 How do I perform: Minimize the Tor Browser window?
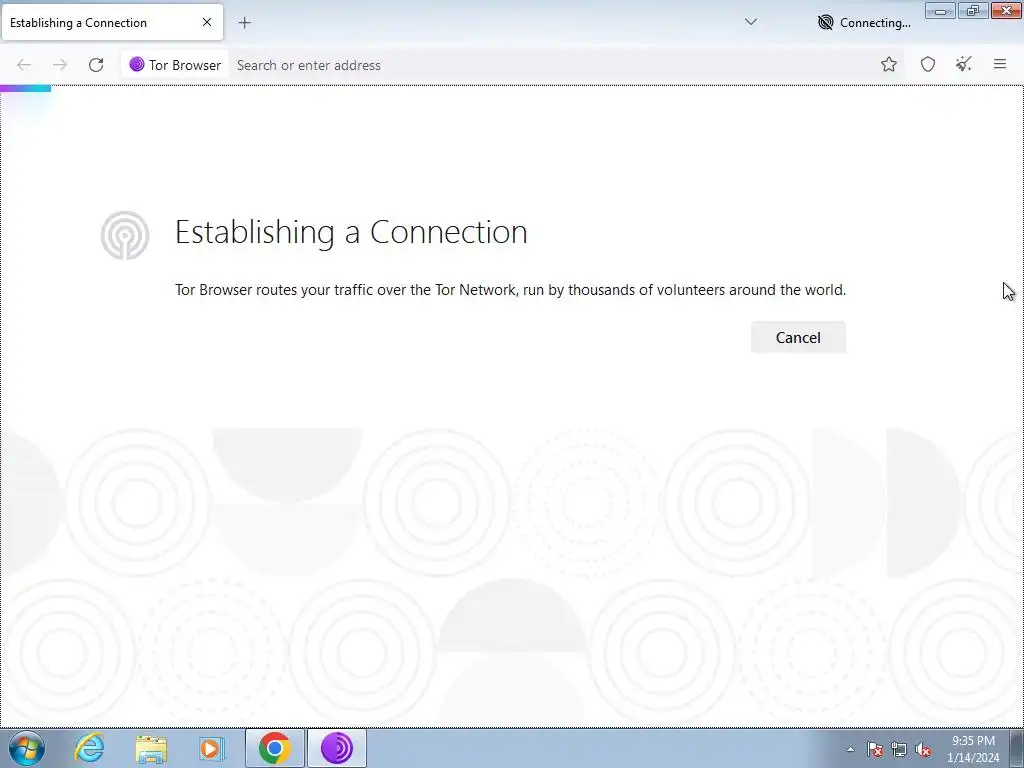tap(940, 10)
